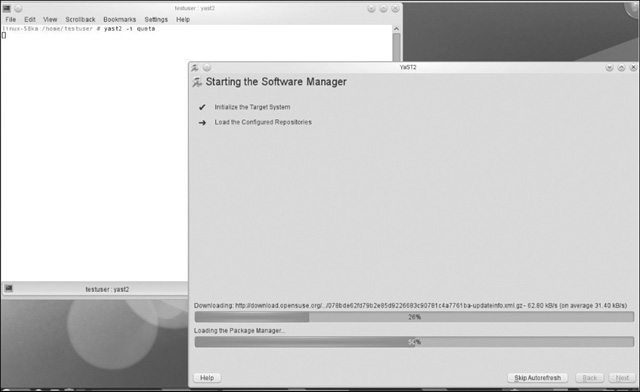The height and width of the screenshot is (392, 640).
Task: Open the File menu in terminal
Action: tap(11, 19)
